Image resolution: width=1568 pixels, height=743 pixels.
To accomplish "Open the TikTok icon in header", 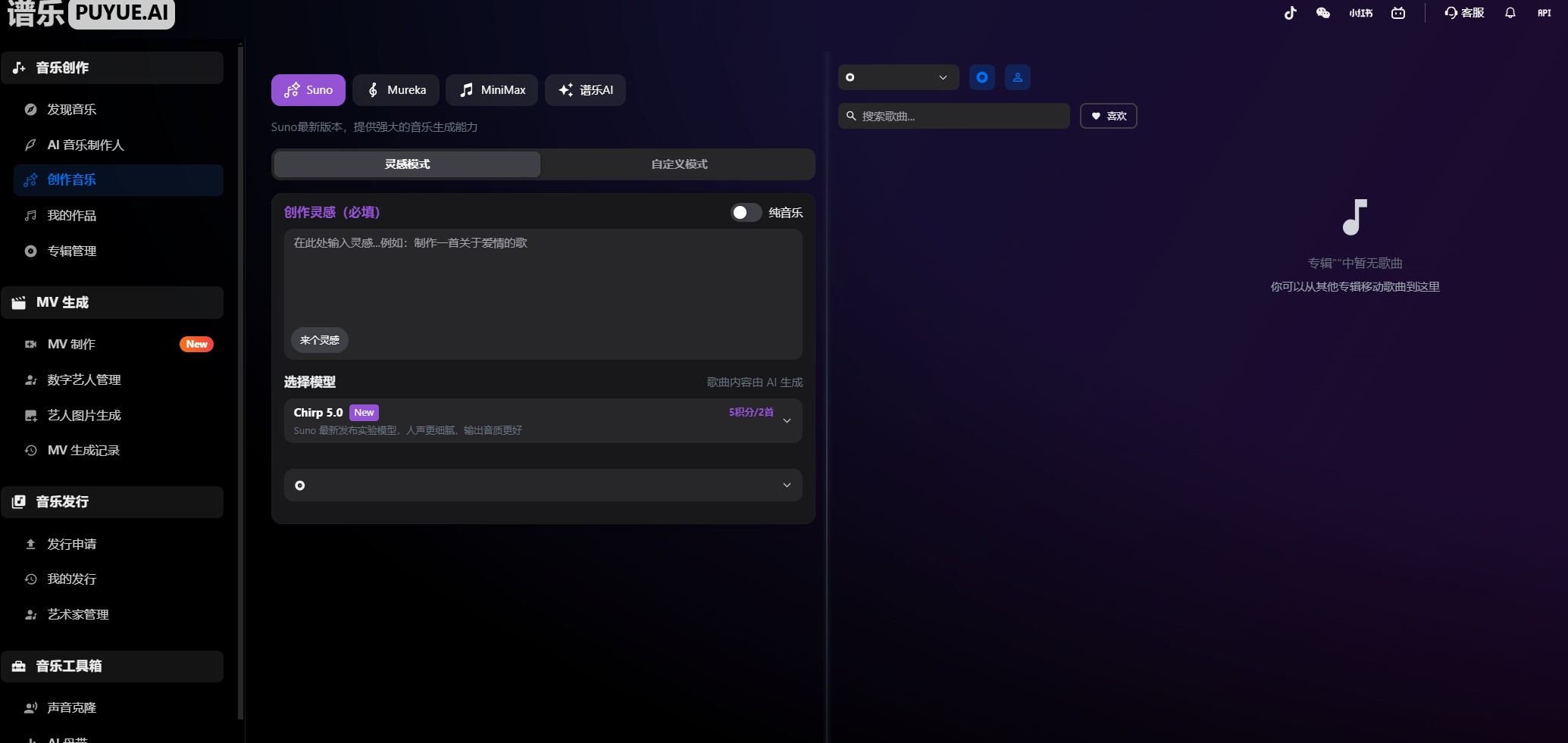I will coord(1290,13).
